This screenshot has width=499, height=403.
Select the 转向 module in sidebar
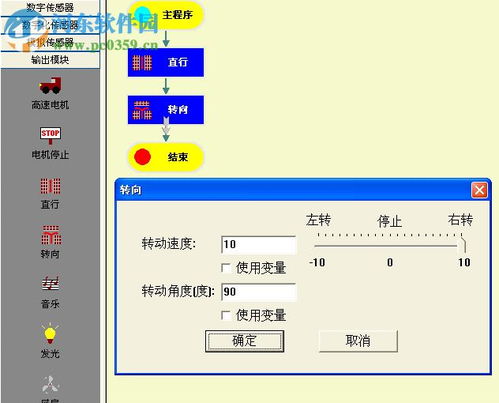click(x=51, y=235)
